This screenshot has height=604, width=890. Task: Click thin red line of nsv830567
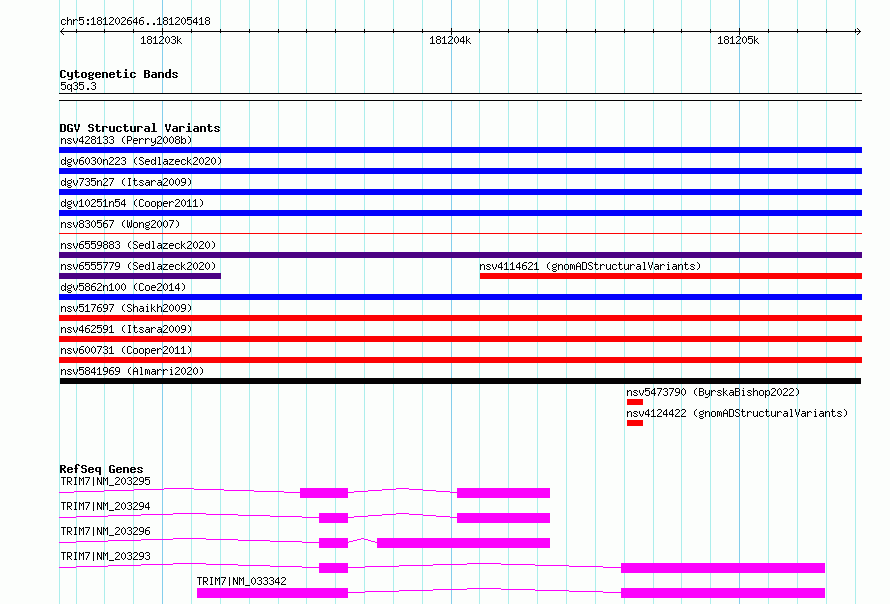pyautogui.click(x=460, y=233)
